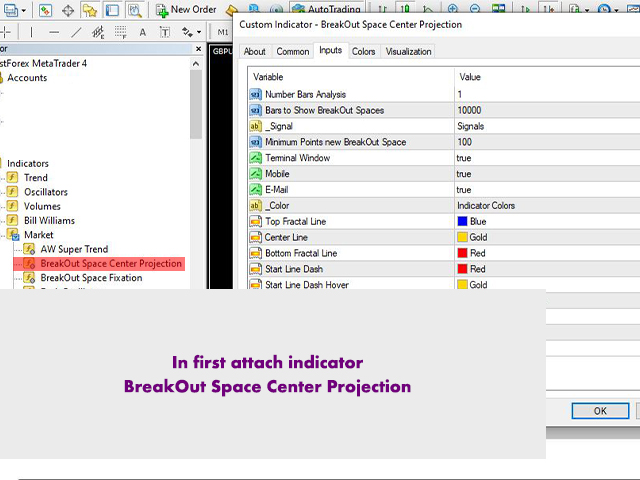The width and height of the screenshot is (640, 480).
Task: Pick the Center Line gold swatch
Action: 462,237
